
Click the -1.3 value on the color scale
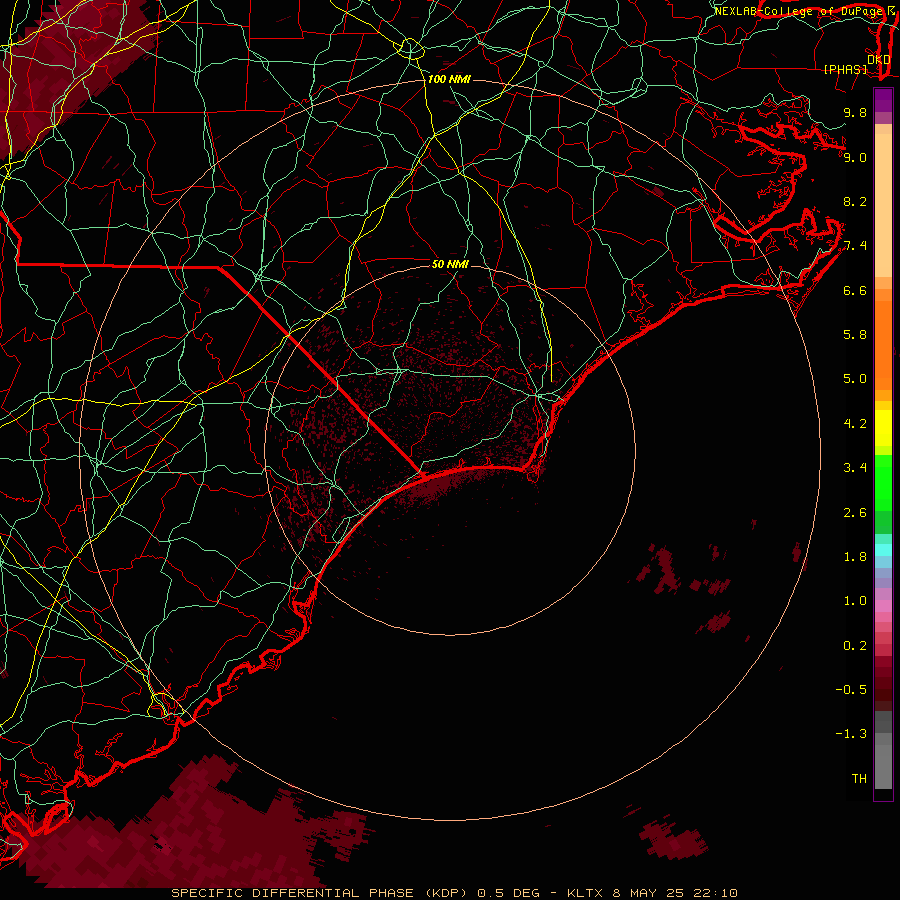click(851, 734)
